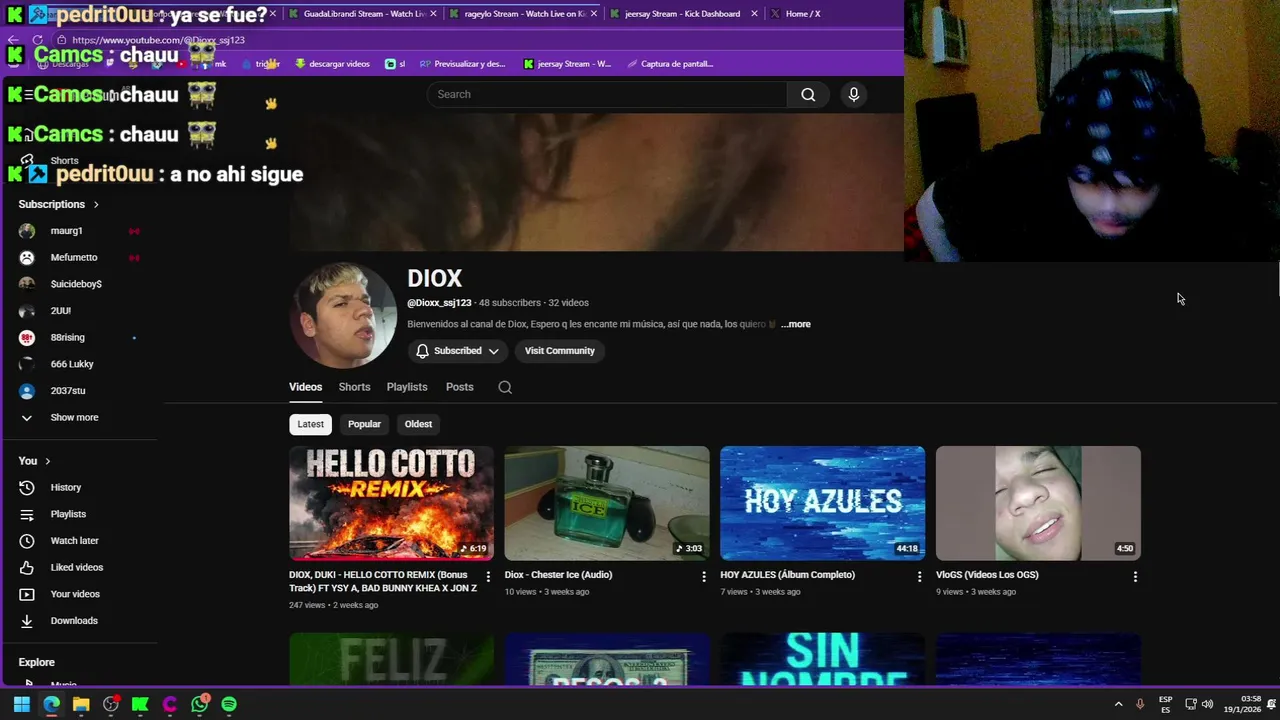This screenshot has width=1280, height=720.
Task: Activate voice search microphone icon
Action: (x=853, y=94)
